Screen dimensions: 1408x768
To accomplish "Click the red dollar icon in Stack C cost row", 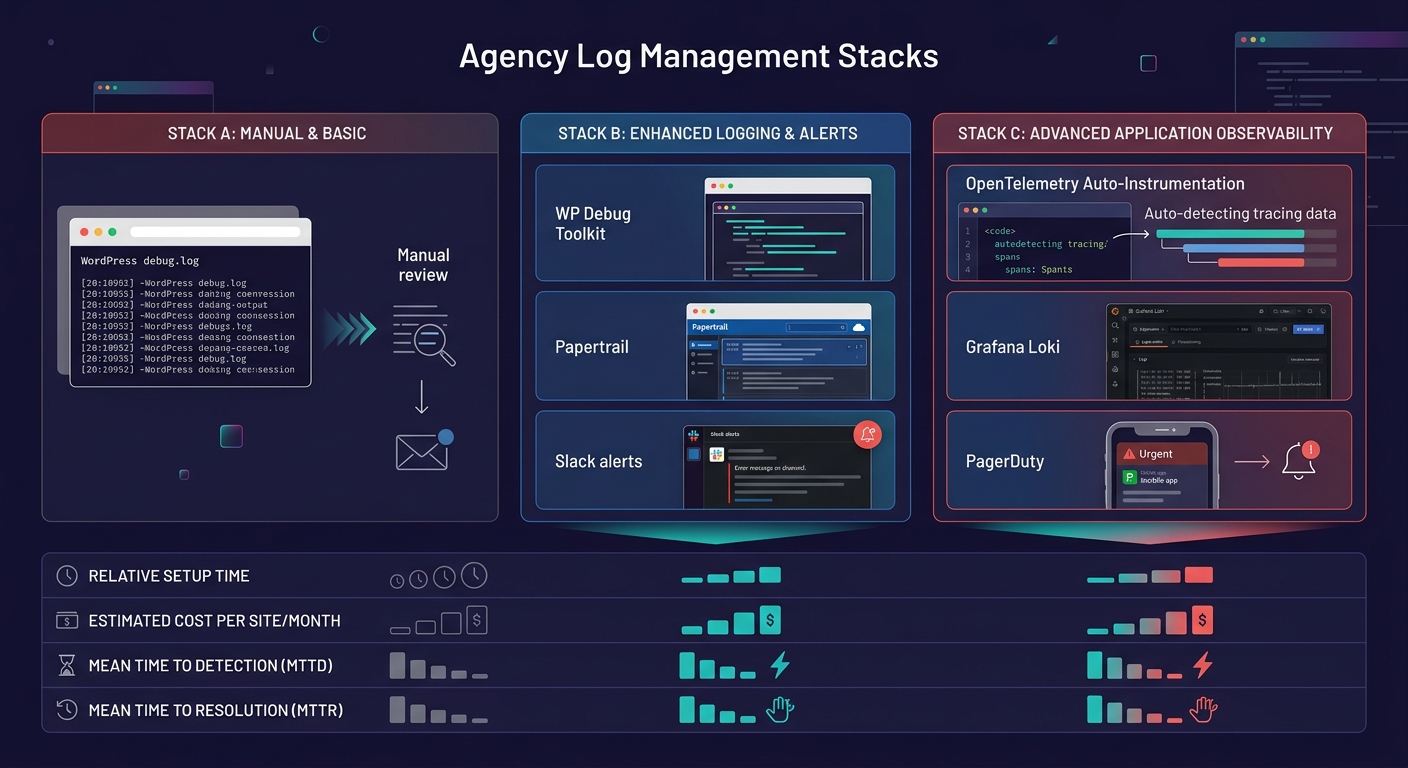I will tap(1203, 620).
